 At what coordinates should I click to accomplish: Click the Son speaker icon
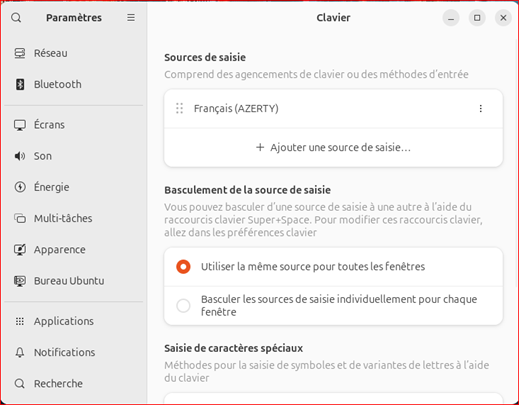coord(20,156)
